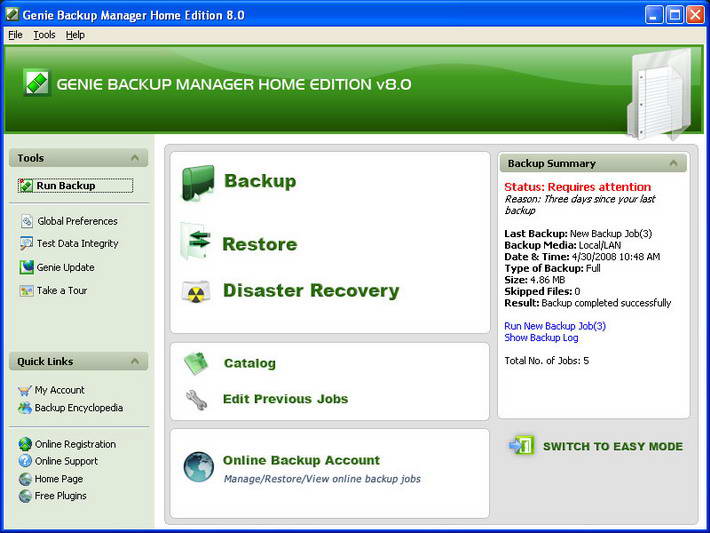
Task: Open the Help menu
Action: pos(75,35)
